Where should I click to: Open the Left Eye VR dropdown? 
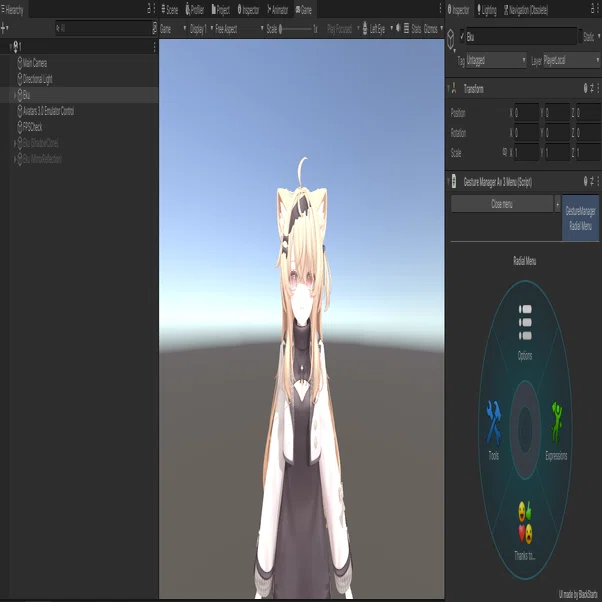coord(377,29)
